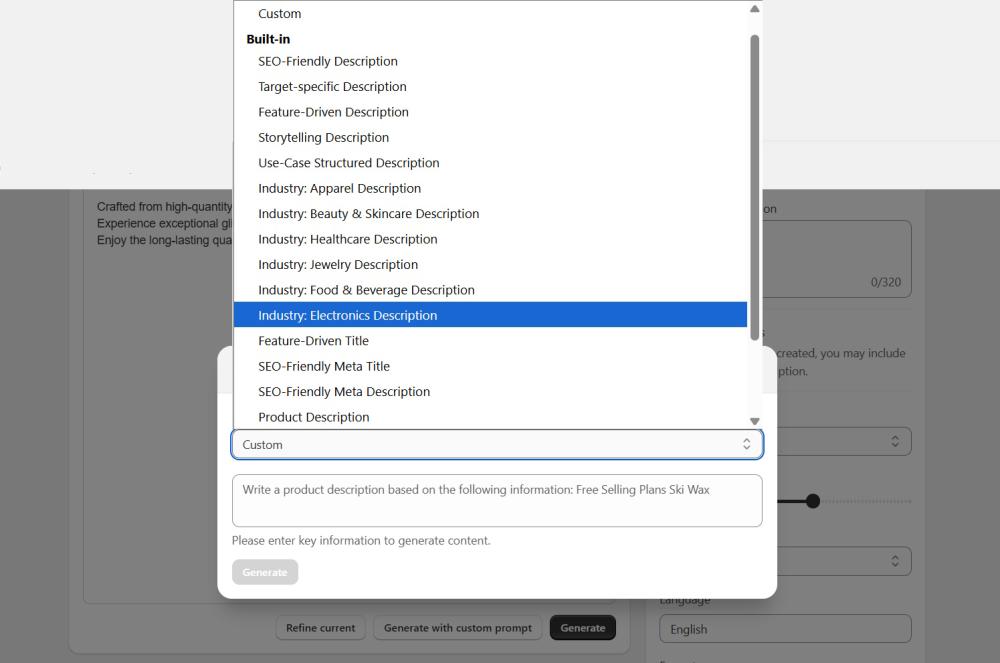Pick Industry: Apparel Description
Image resolution: width=1000 pixels, height=663 pixels.
click(339, 189)
